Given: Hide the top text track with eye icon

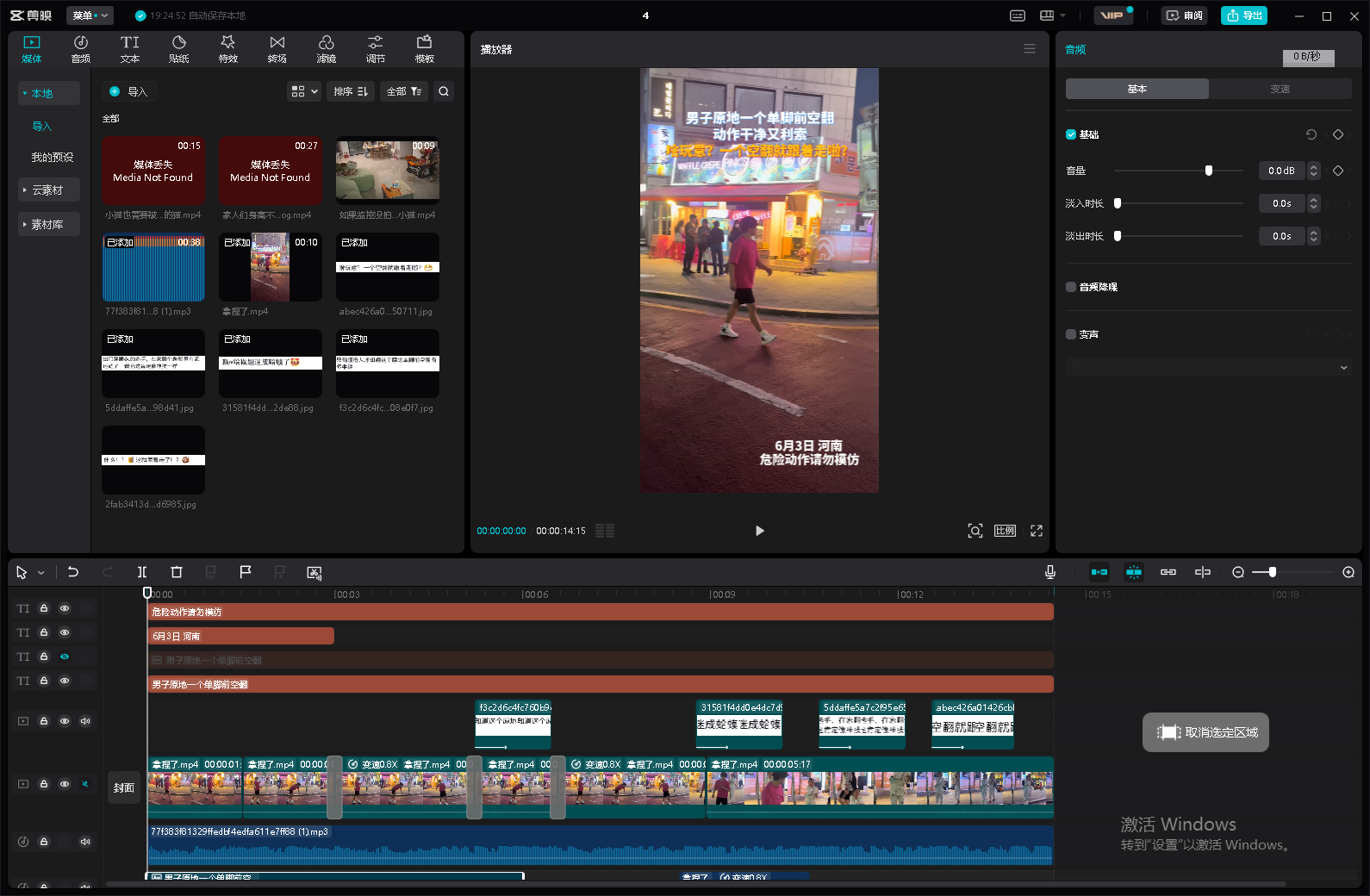Looking at the screenshot, I should pyautogui.click(x=65, y=608).
